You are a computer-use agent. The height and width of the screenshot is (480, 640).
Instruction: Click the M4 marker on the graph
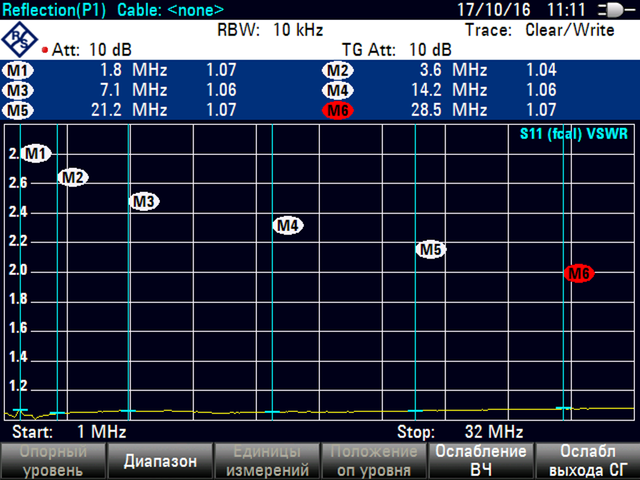coord(288,226)
